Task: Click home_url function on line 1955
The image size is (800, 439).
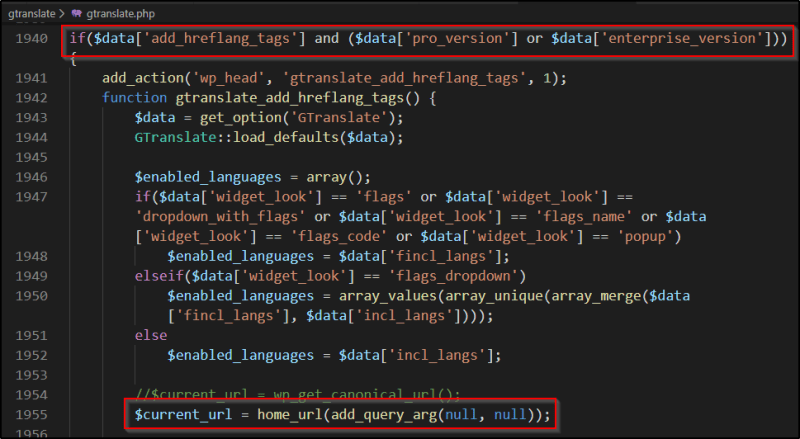Action: pyautogui.click(x=290, y=415)
